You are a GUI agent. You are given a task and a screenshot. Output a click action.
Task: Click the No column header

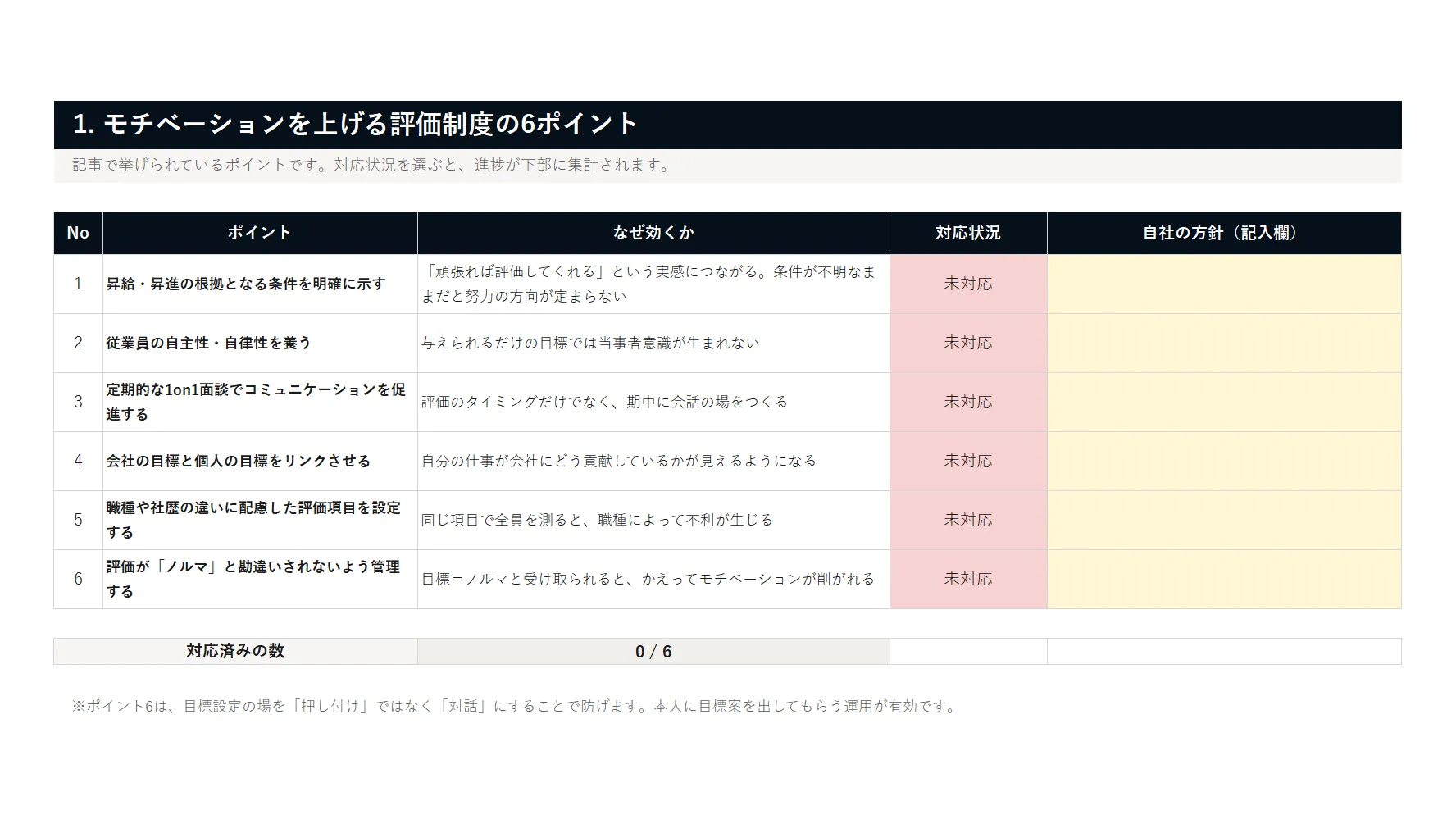tap(78, 233)
